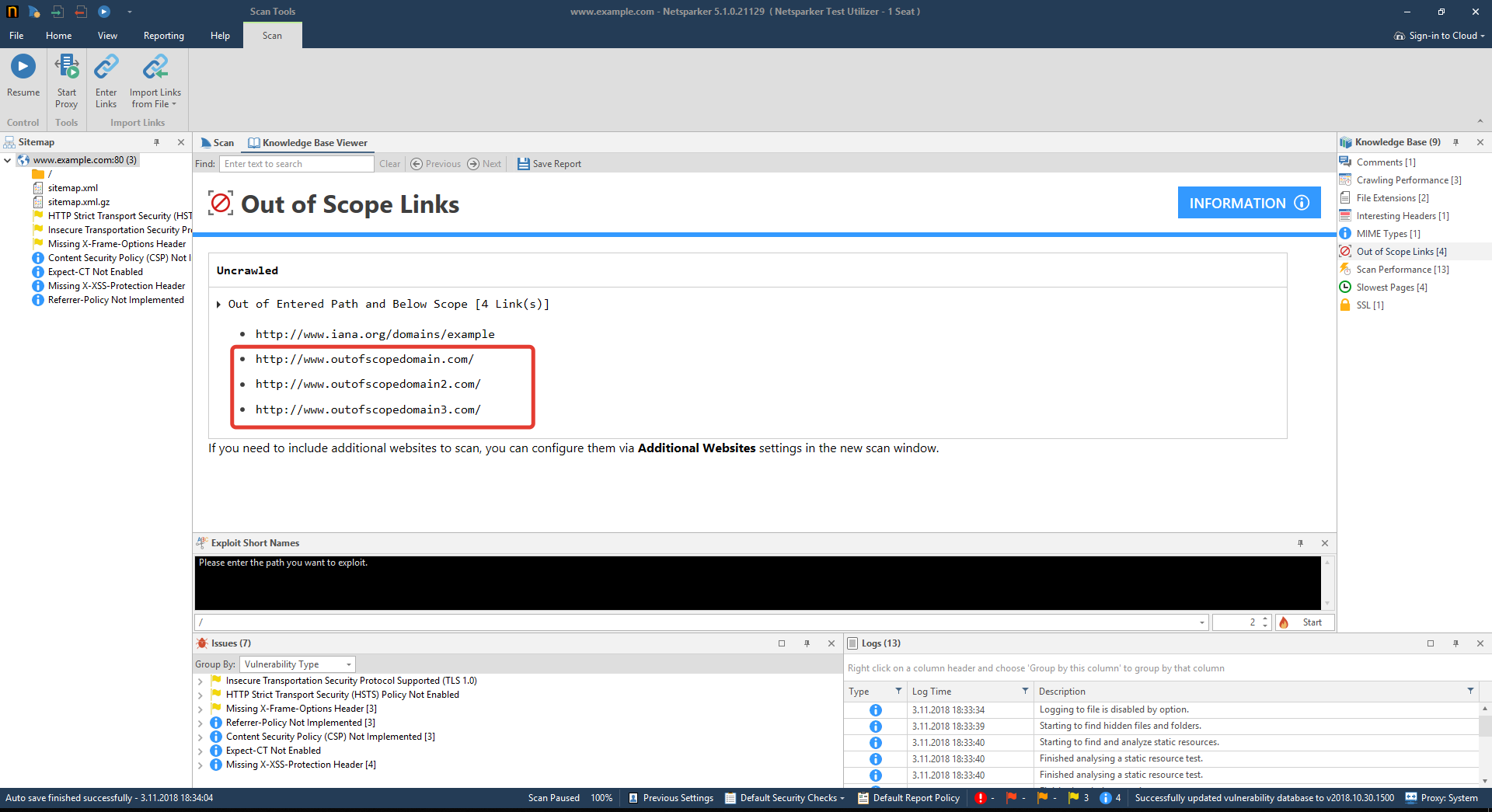This screenshot has height=812, width=1492.
Task: Select the root folder in sitemap
Action: 43,174
